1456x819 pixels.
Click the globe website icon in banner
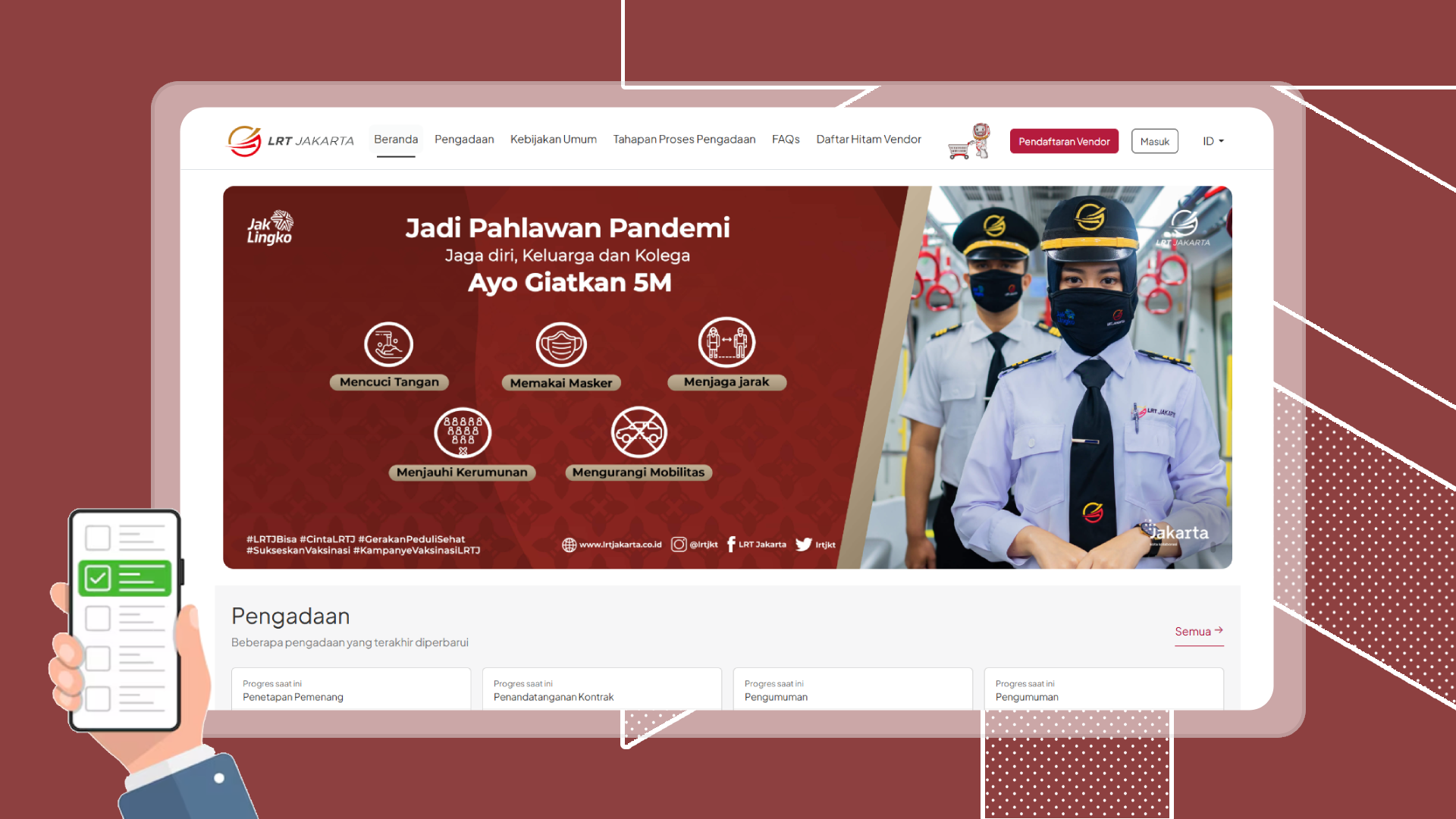point(569,544)
